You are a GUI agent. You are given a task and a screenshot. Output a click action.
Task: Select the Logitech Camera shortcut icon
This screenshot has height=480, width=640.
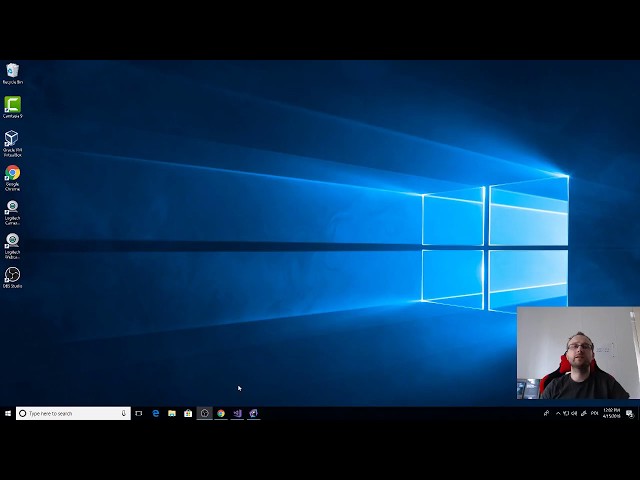[12, 212]
